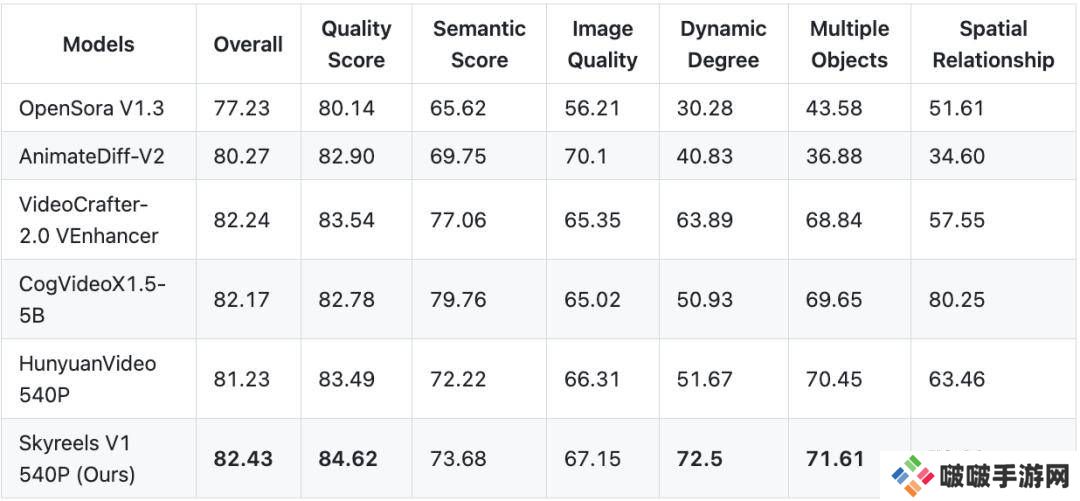
Task: Click the HunyuanVideo 540P row label
Action: [87, 379]
